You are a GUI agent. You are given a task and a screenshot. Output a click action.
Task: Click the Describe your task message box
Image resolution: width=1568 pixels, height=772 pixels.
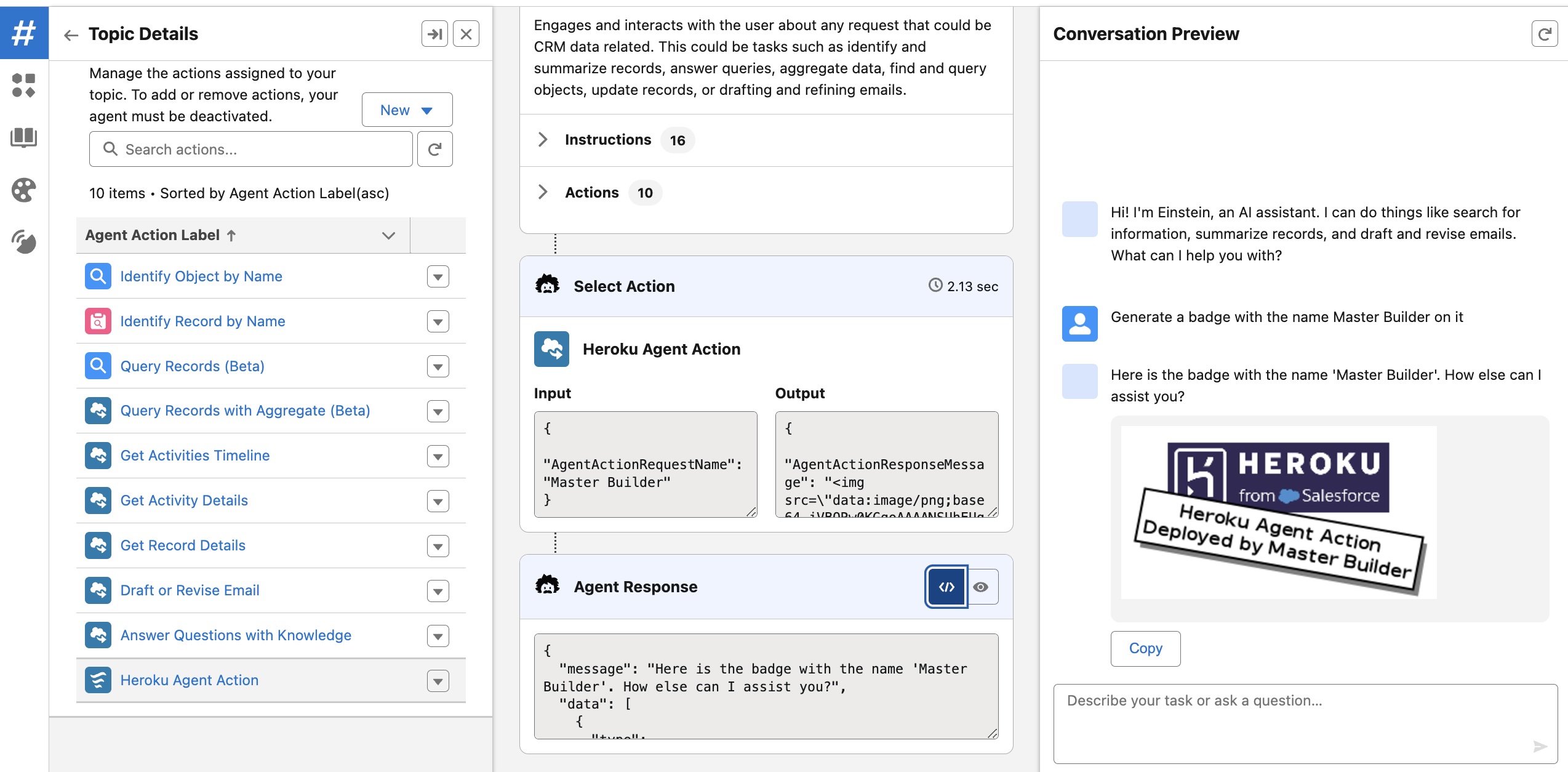[1305, 724]
